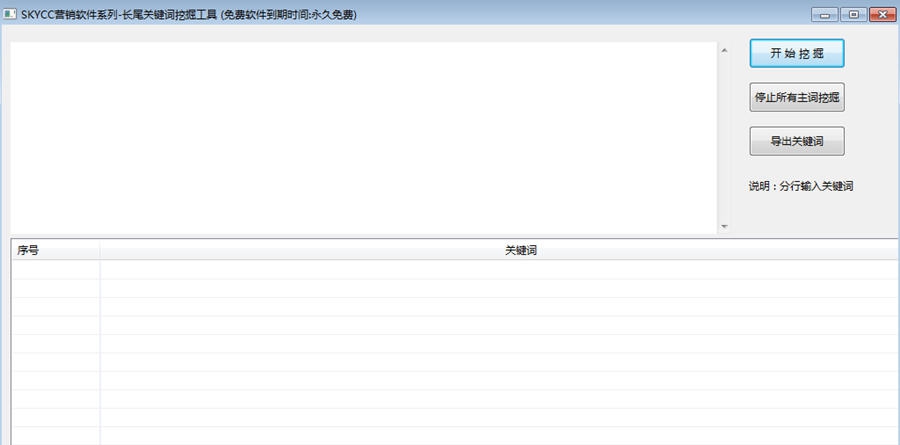The width and height of the screenshot is (900, 445).
Task: Click the input area's scroll up arrow
Action: [724, 51]
